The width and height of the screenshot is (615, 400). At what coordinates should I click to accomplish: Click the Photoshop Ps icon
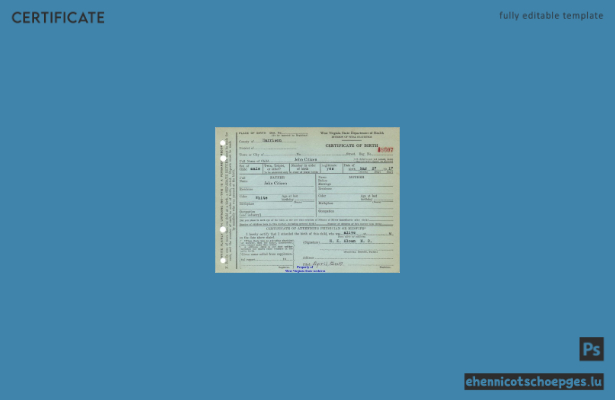[x=591, y=349]
